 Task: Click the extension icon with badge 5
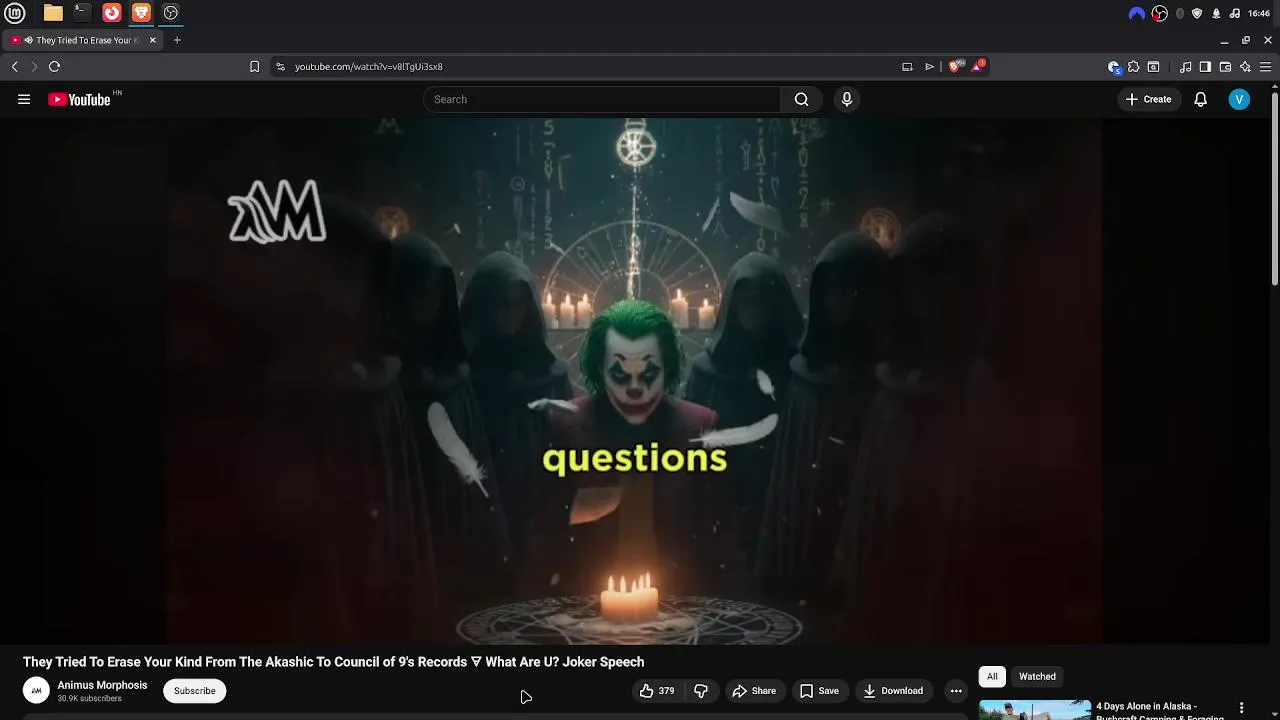pos(1114,67)
